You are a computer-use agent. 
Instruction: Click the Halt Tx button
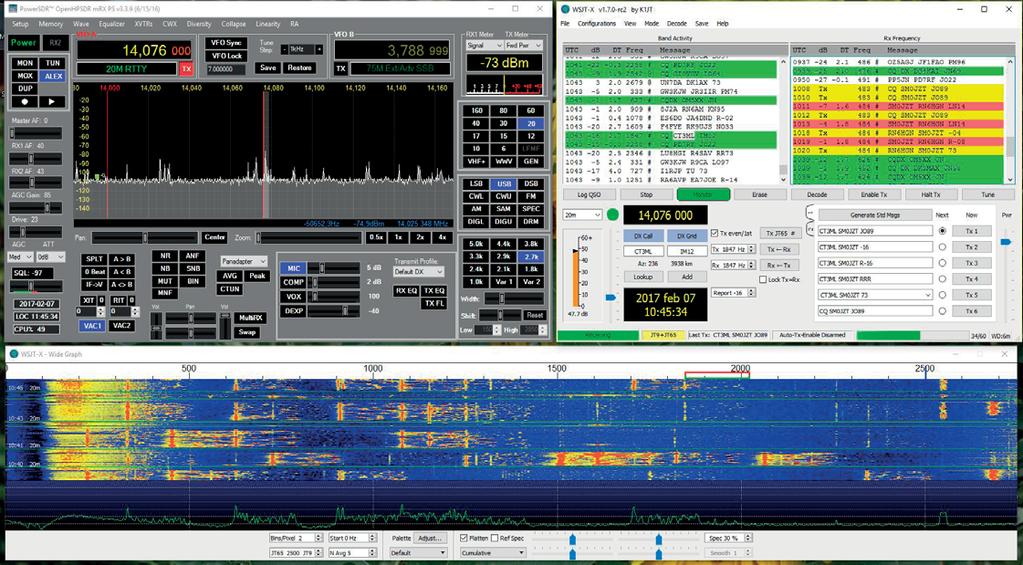[x=931, y=194]
